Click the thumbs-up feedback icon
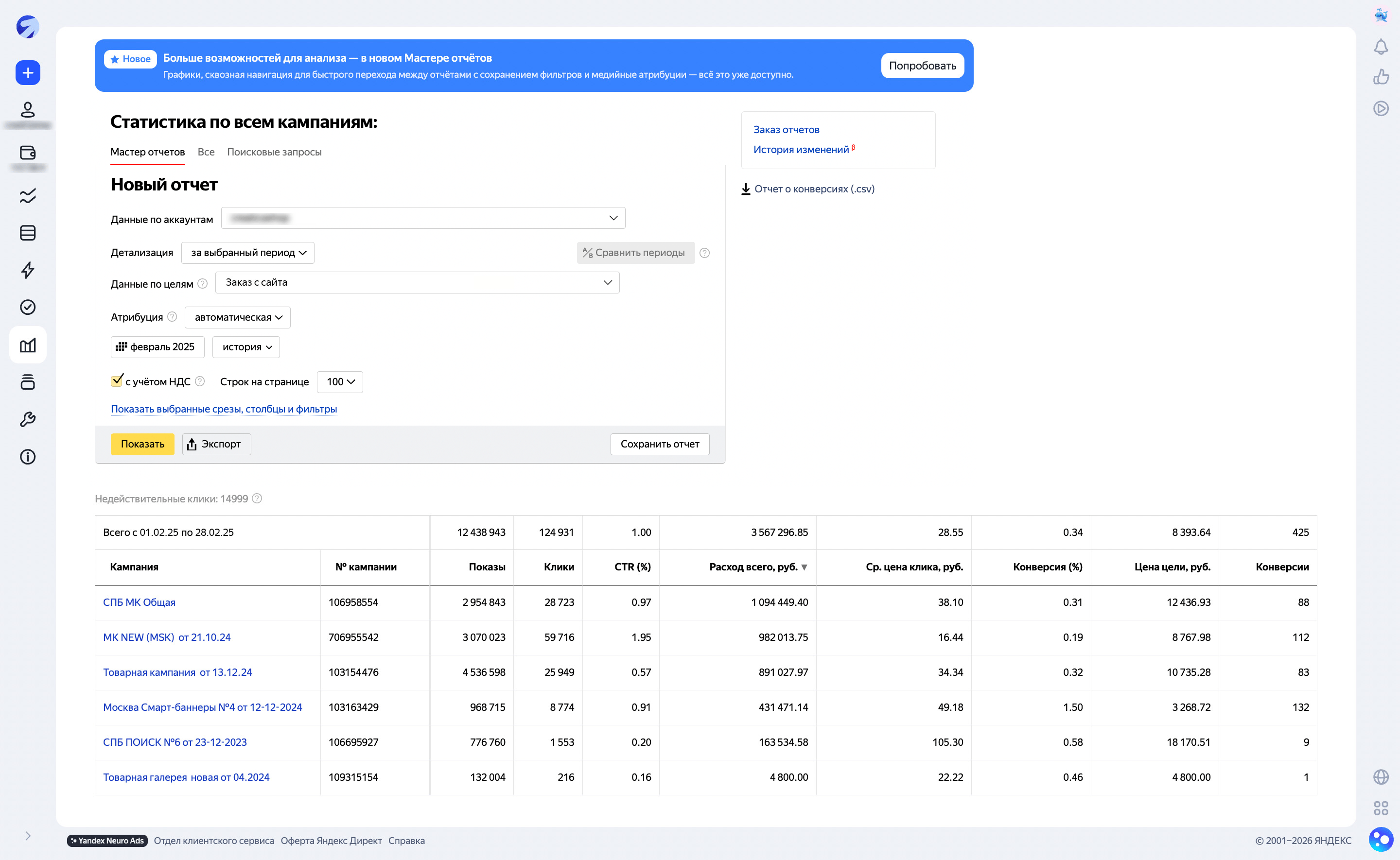Viewport: 1400px width, 860px height. pos(1381,77)
